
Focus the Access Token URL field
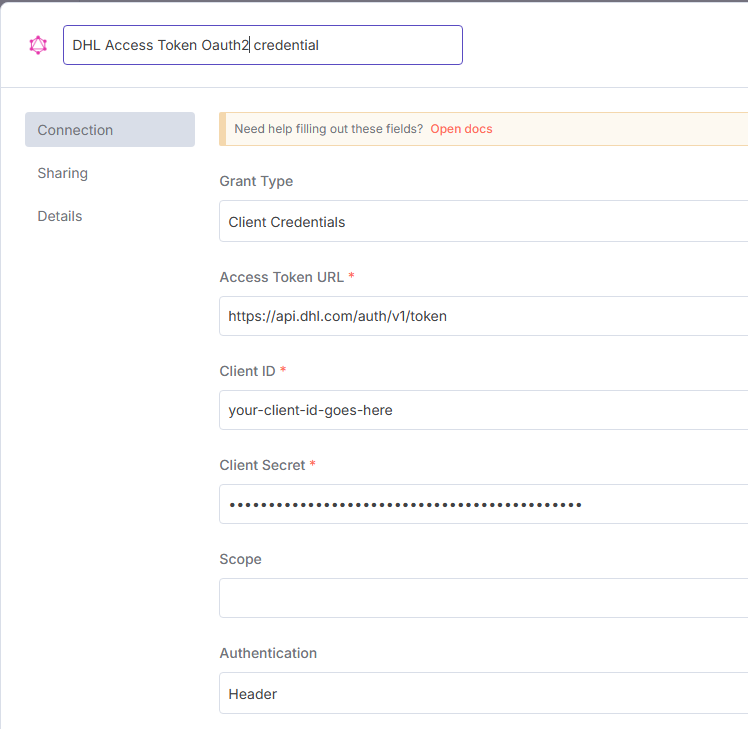(x=483, y=316)
